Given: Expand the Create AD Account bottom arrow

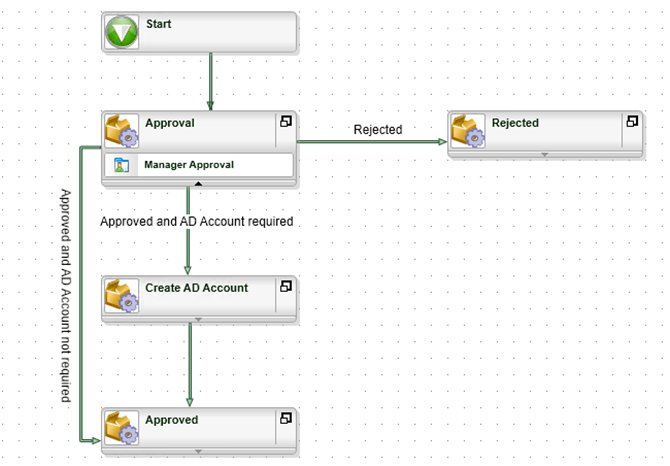Looking at the screenshot, I should [x=198, y=319].
